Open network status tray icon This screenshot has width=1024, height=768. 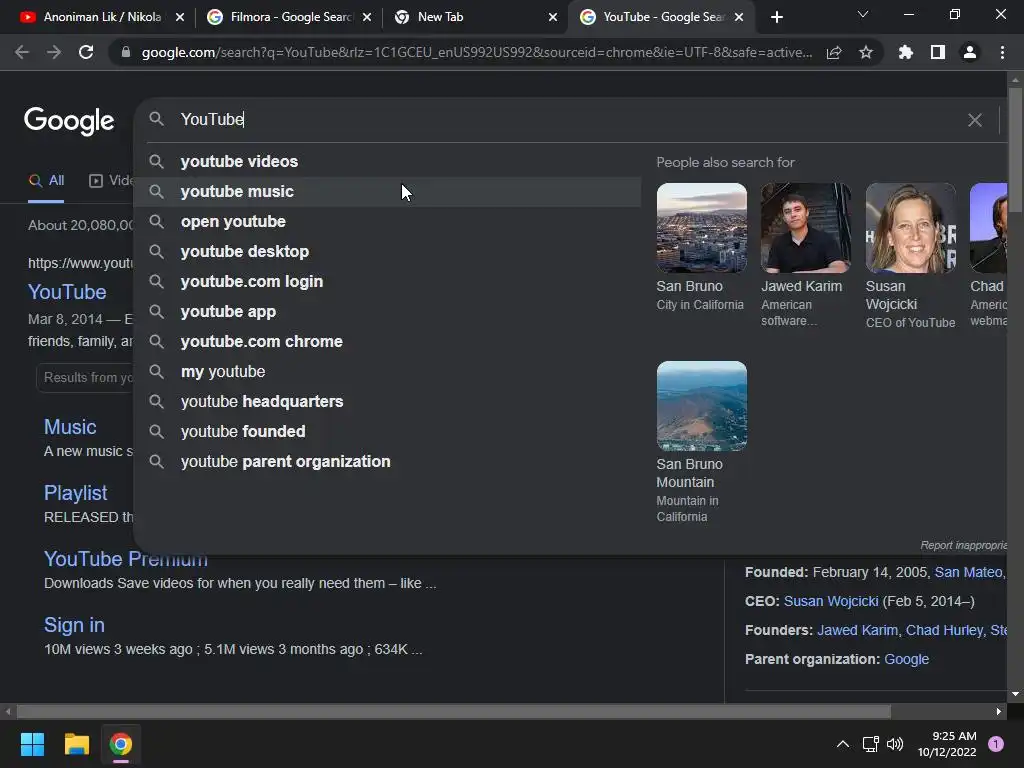click(x=871, y=744)
